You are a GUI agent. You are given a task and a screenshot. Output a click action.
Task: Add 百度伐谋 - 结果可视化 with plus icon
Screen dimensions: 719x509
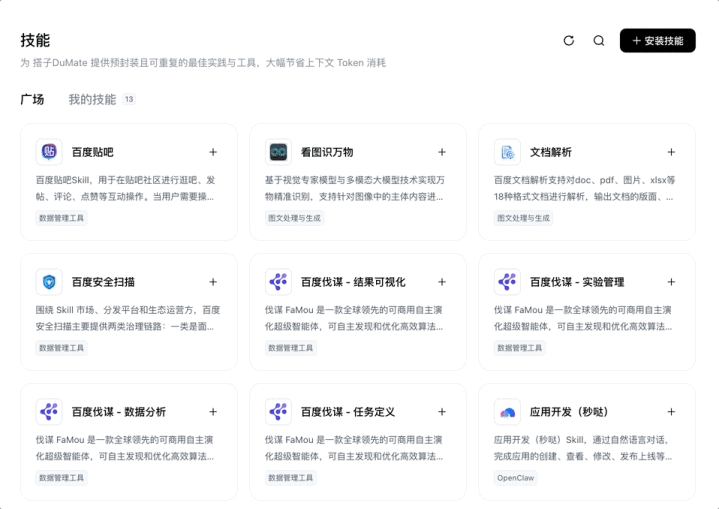(x=442, y=282)
